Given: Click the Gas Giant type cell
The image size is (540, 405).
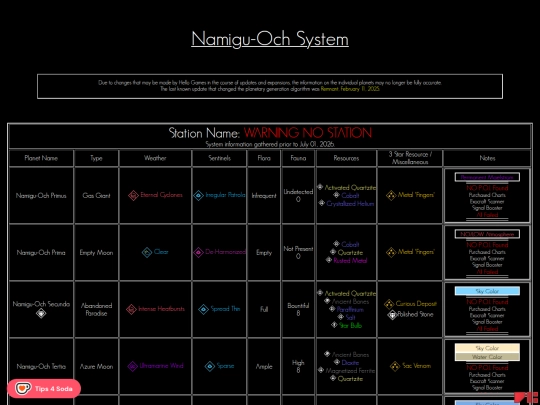Looking at the screenshot, I should point(96,196).
